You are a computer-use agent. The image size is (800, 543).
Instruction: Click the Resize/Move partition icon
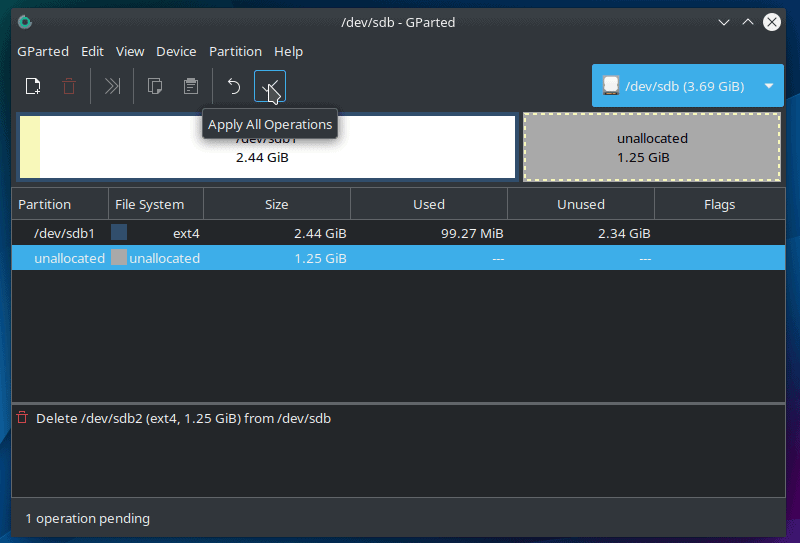tap(113, 86)
